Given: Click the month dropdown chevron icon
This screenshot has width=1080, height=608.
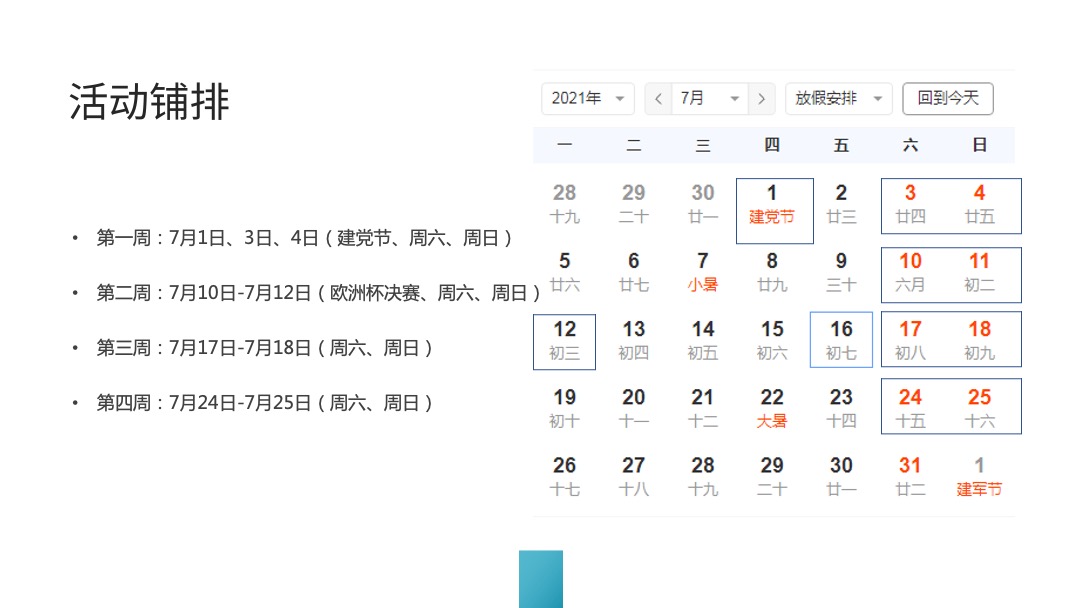Looking at the screenshot, I should pos(735,98).
